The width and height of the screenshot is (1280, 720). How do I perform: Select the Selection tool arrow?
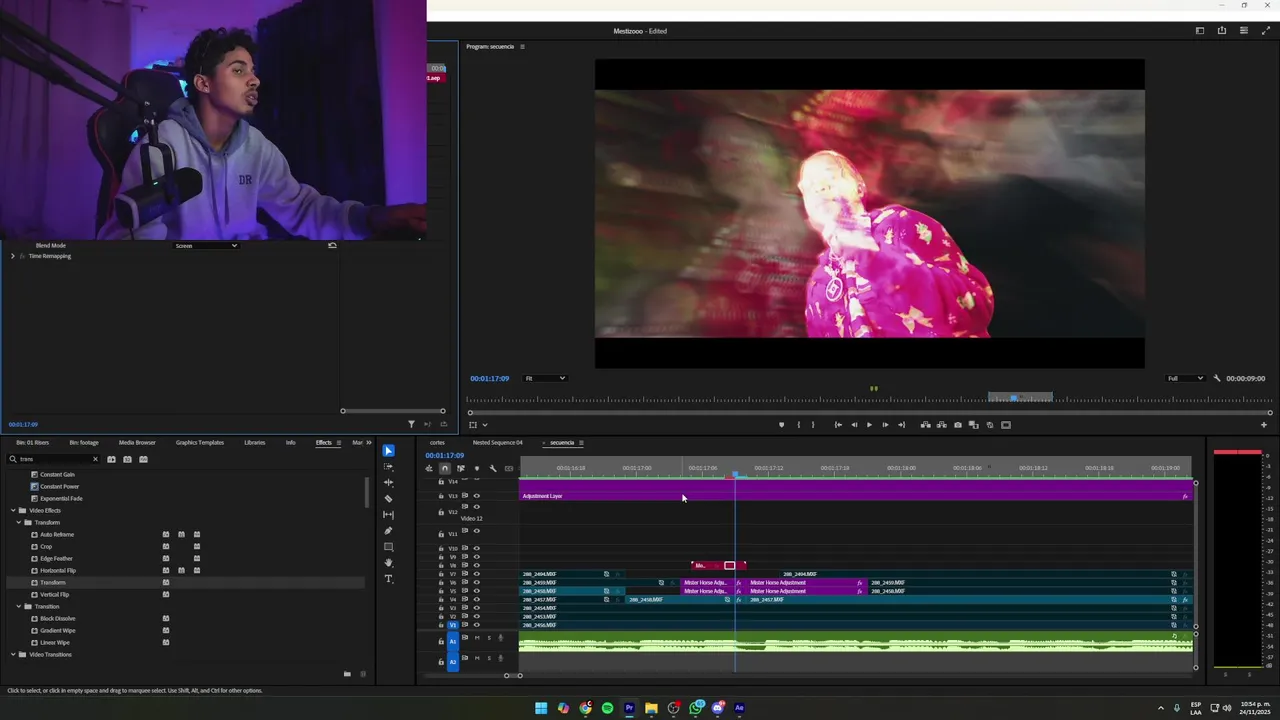tap(388, 451)
